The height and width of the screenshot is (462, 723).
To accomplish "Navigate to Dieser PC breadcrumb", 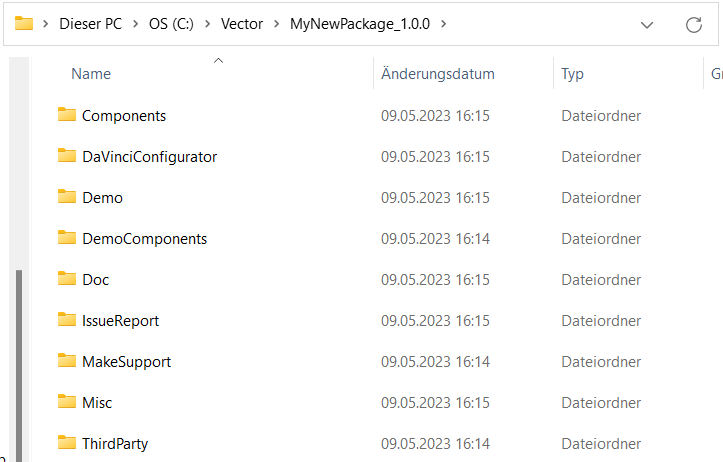I will (x=90, y=24).
